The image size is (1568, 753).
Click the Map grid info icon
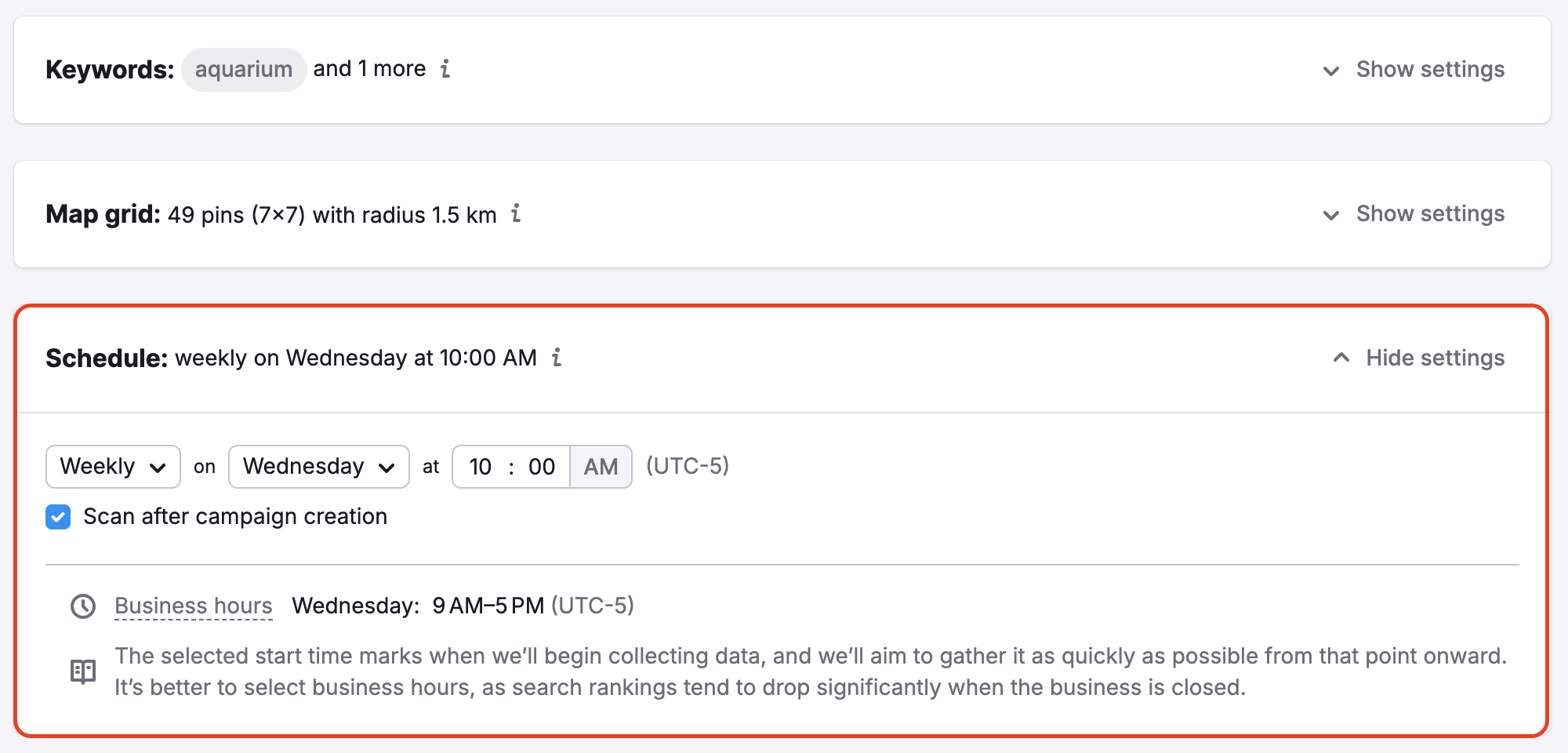pyautogui.click(x=516, y=215)
